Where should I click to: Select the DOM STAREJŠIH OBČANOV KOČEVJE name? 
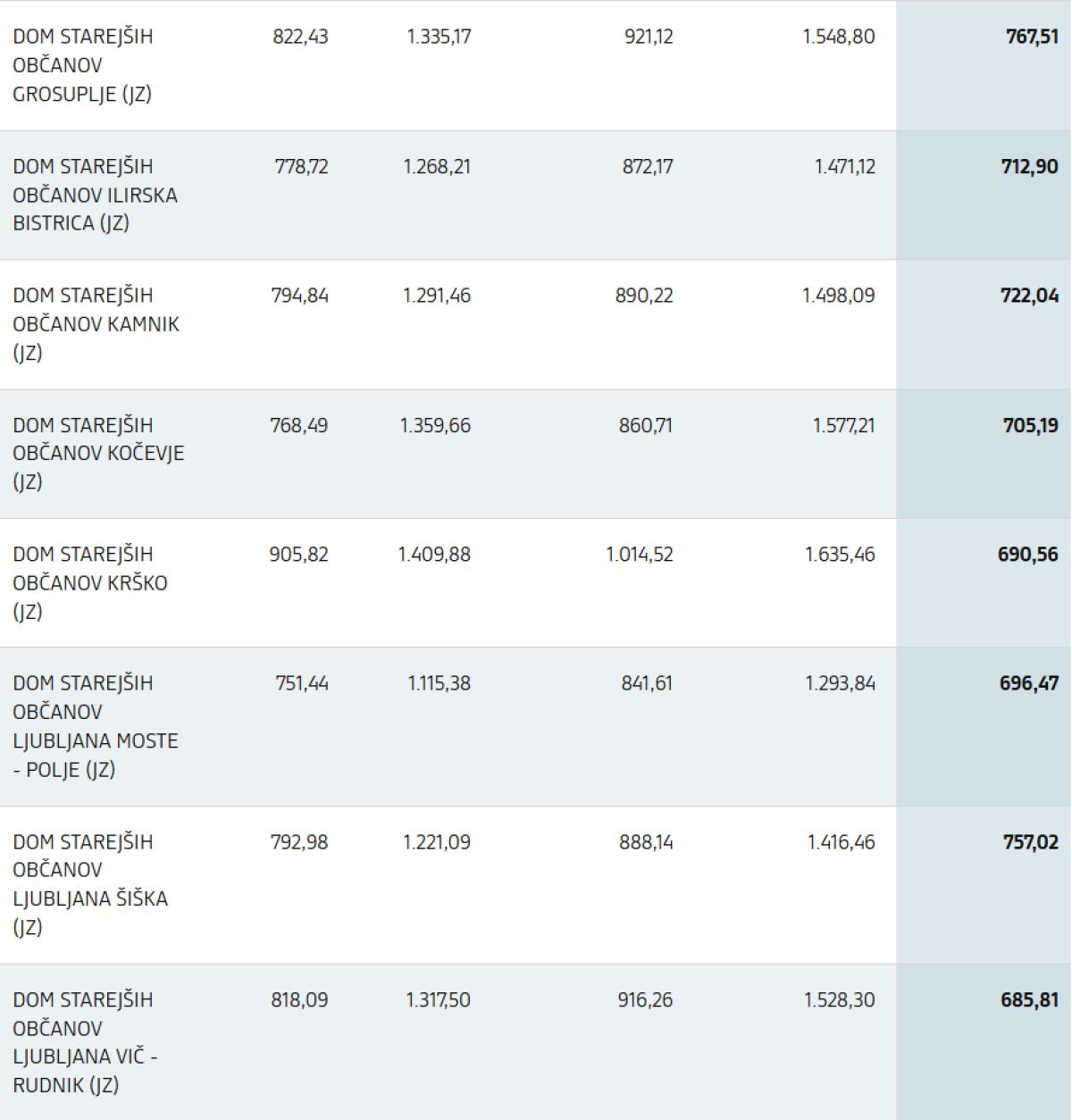pyautogui.click(x=98, y=453)
